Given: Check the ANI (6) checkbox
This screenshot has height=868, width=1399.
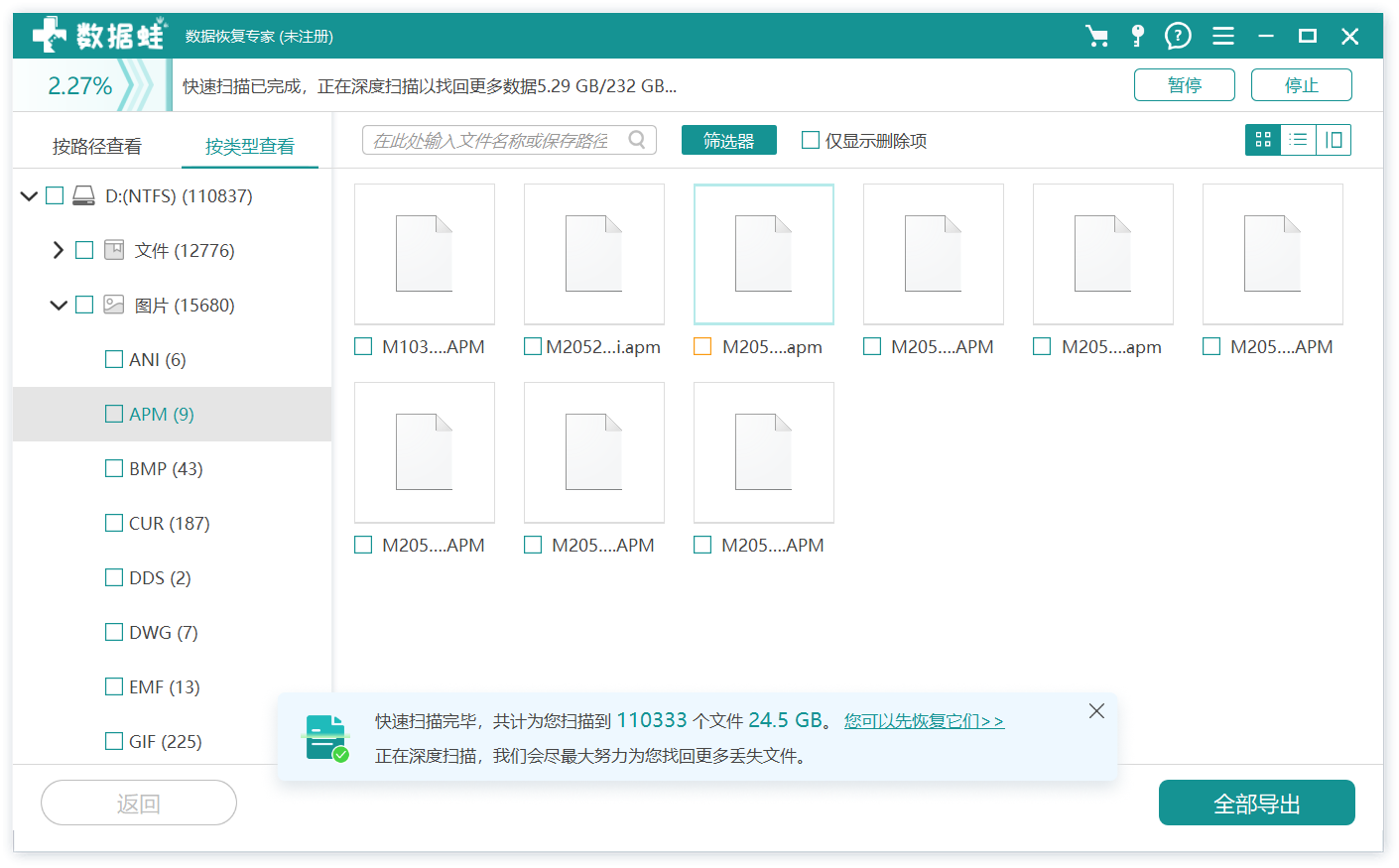Looking at the screenshot, I should [x=114, y=359].
